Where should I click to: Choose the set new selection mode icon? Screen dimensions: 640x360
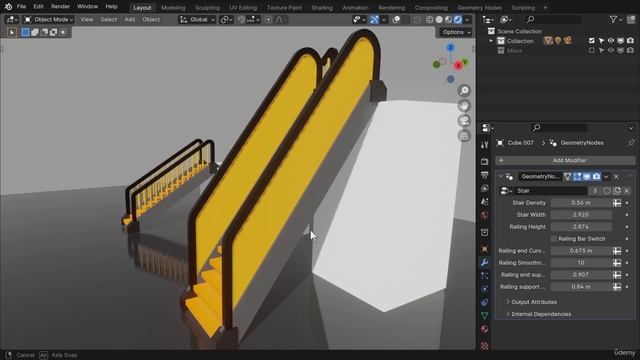(x=25, y=32)
